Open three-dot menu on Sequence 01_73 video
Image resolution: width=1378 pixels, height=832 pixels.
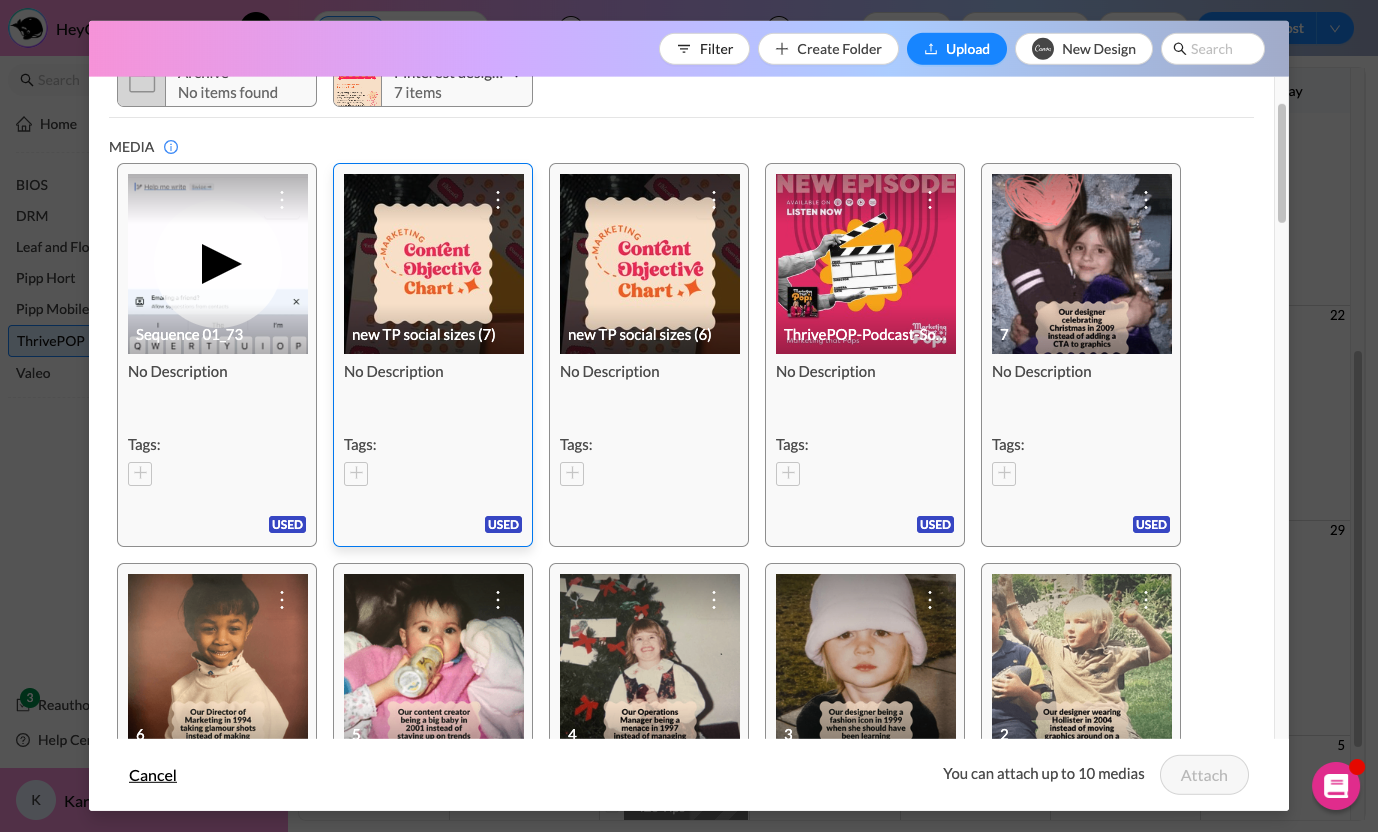pyautogui.click(x=282, y=200)
